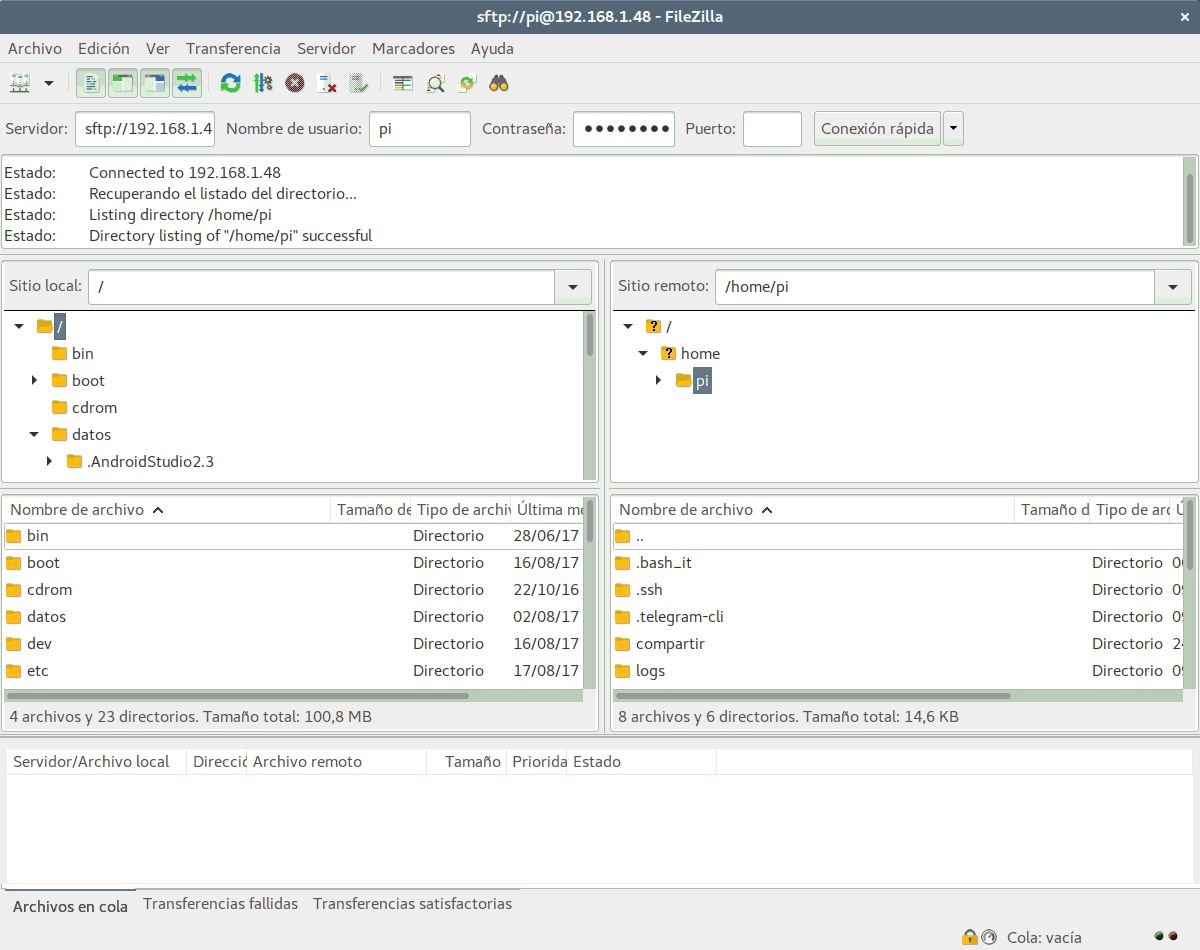Compare the local and remote directories

pyautogui.click(x=403, y=83)
